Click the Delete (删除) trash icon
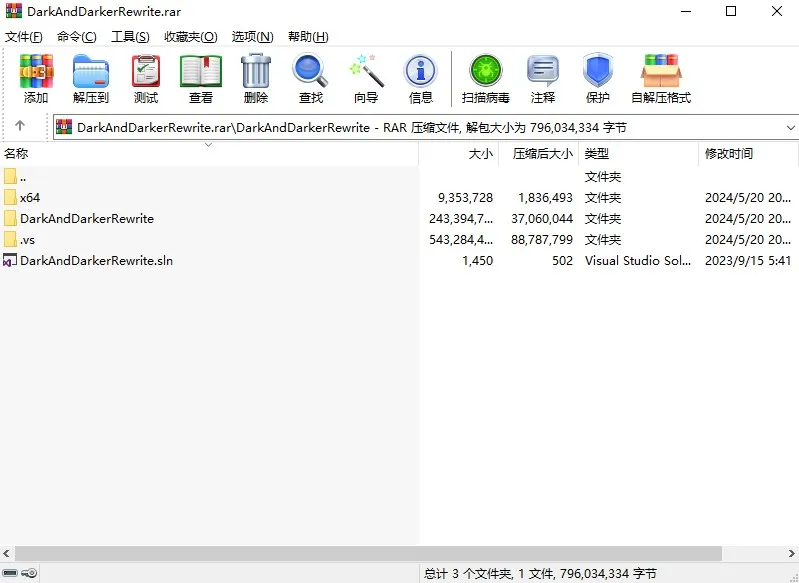799x583 pixels. point(255,71)
